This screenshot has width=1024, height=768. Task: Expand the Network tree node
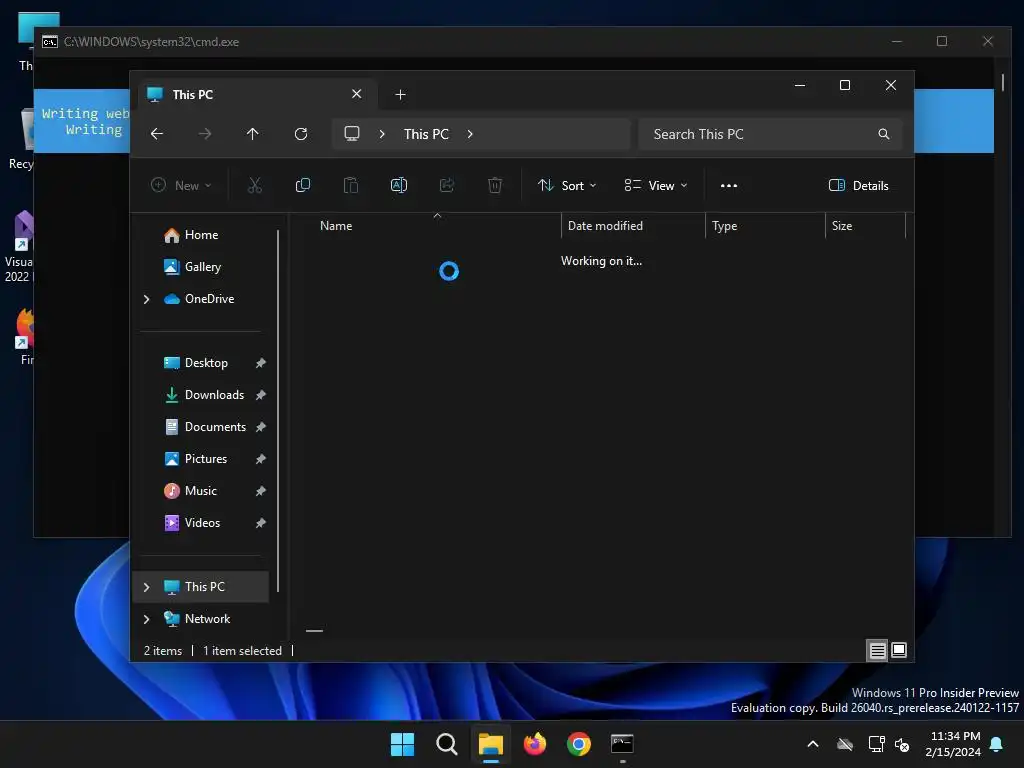click(x=146, y=619)
